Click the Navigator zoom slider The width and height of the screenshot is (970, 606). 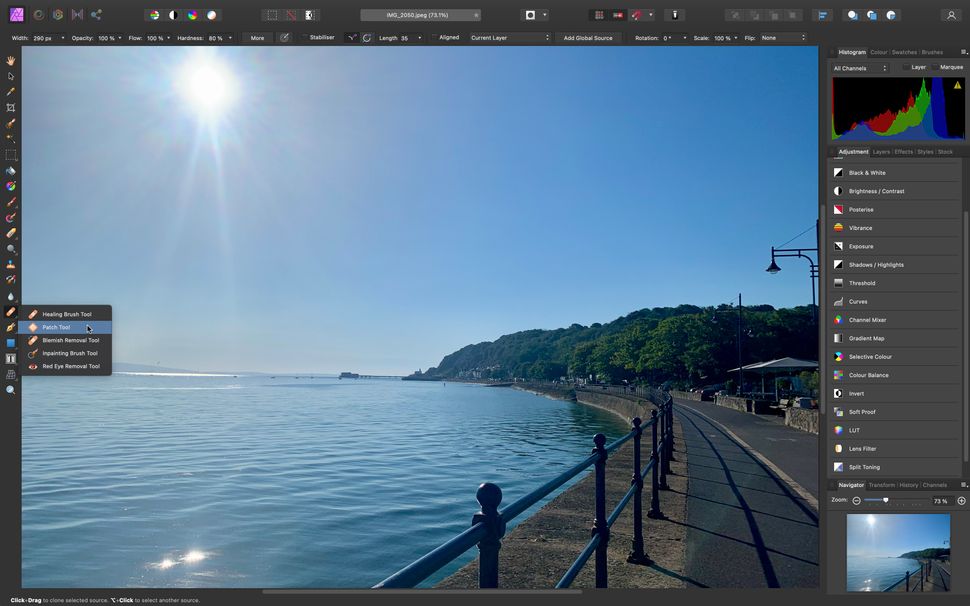click(885, 500)
